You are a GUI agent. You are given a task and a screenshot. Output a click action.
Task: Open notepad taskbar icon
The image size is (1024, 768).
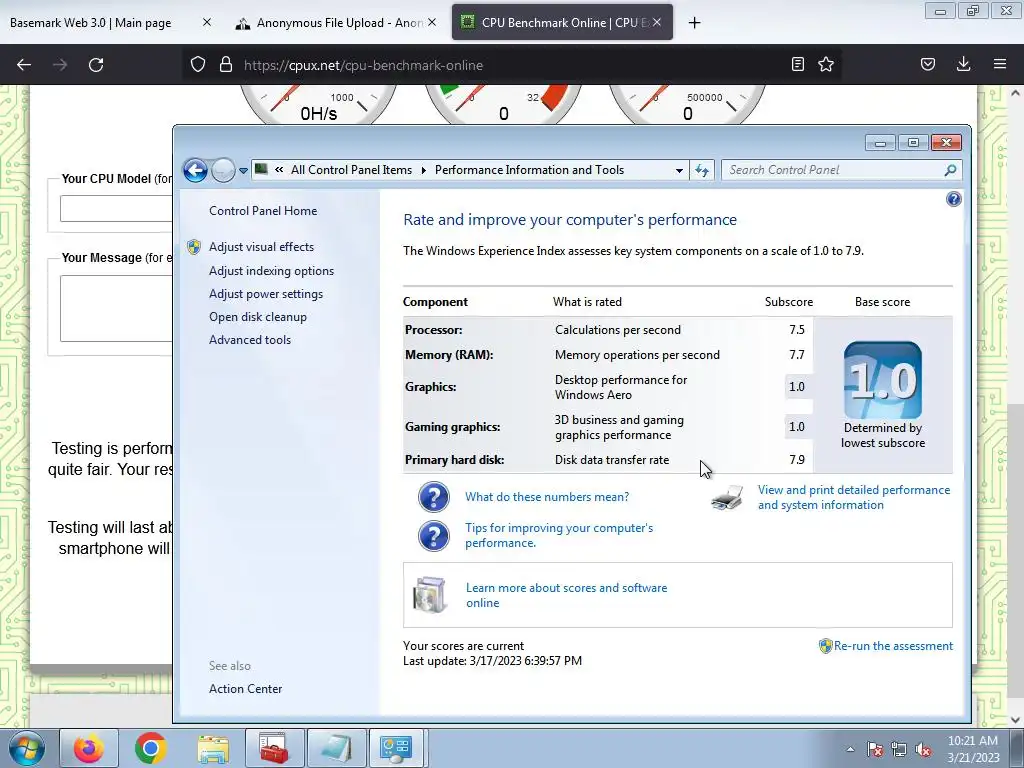(336, 748)
